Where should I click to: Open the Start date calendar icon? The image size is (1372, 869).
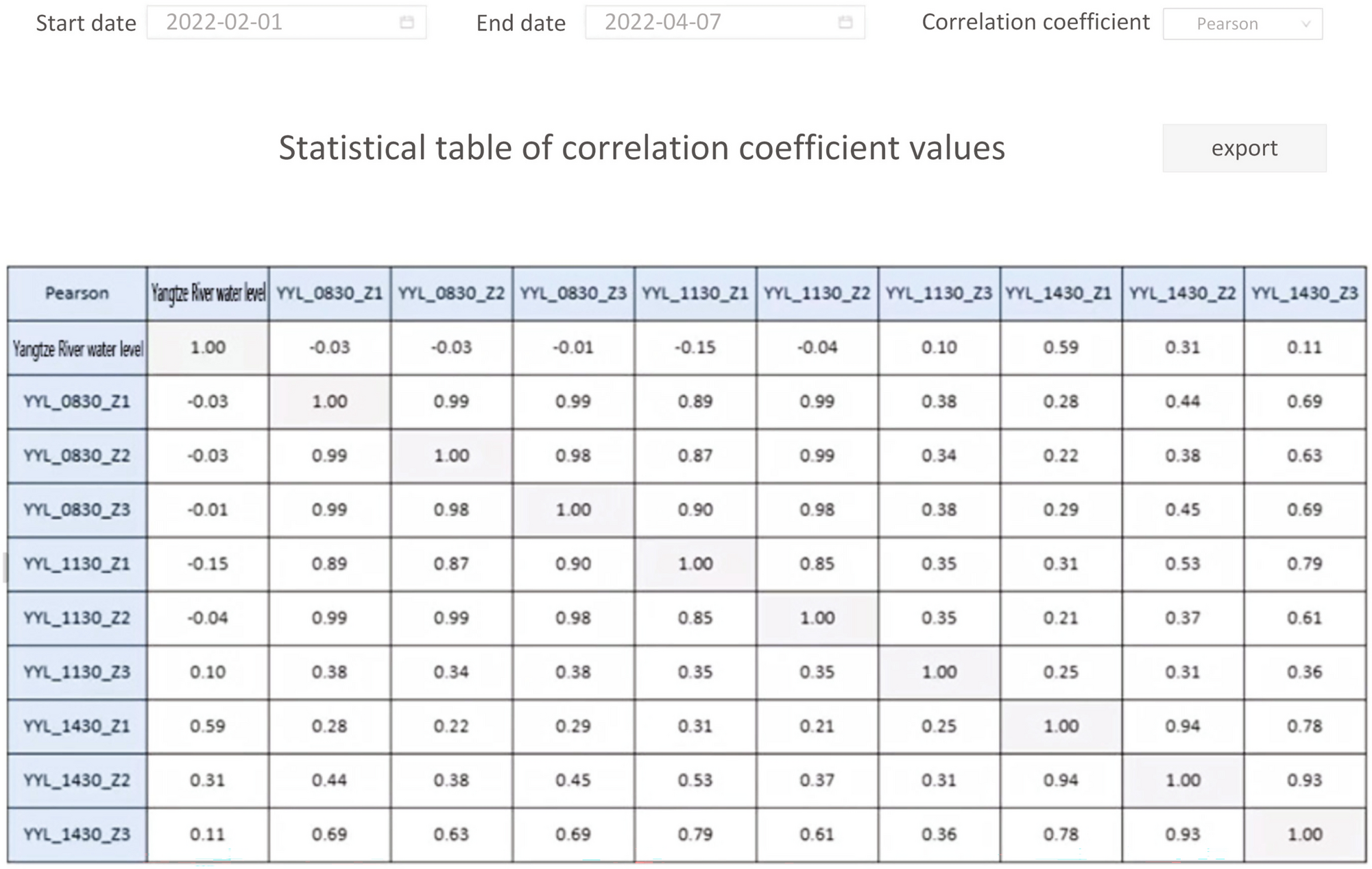coord(407,23)
